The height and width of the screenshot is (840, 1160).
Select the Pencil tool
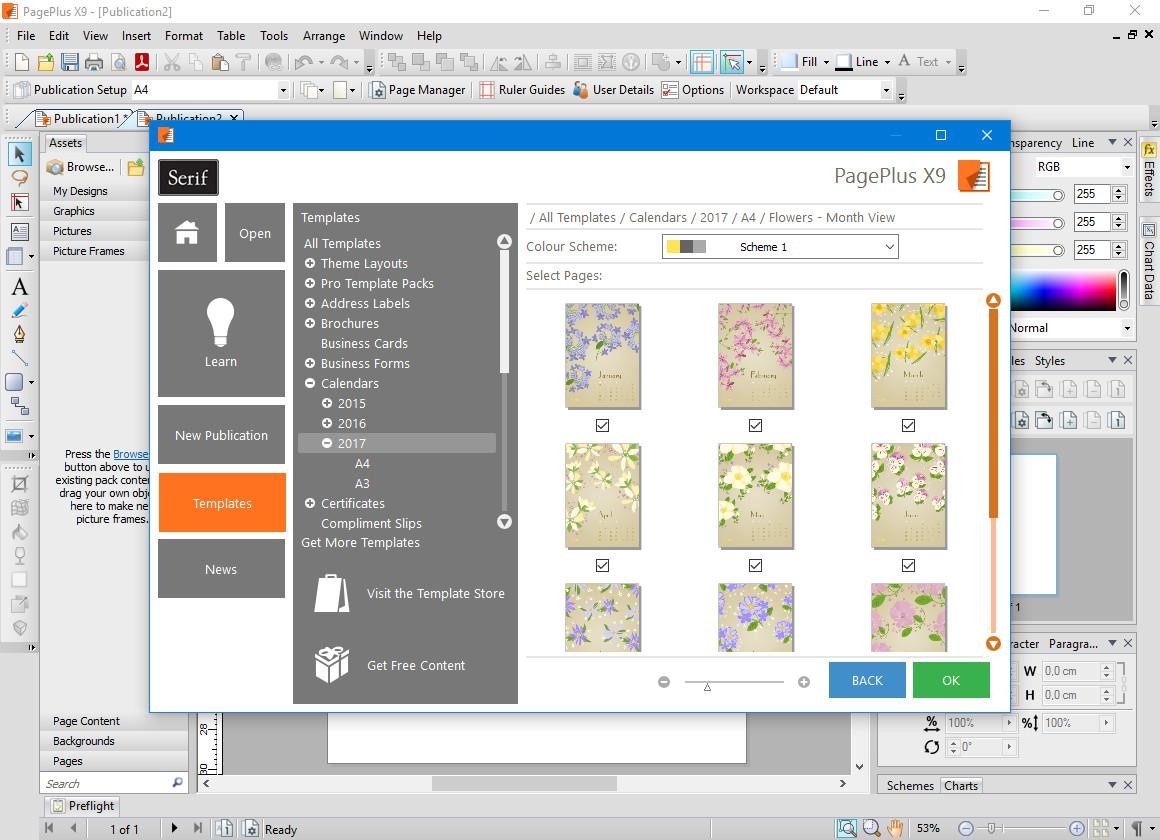pos(20,310)
